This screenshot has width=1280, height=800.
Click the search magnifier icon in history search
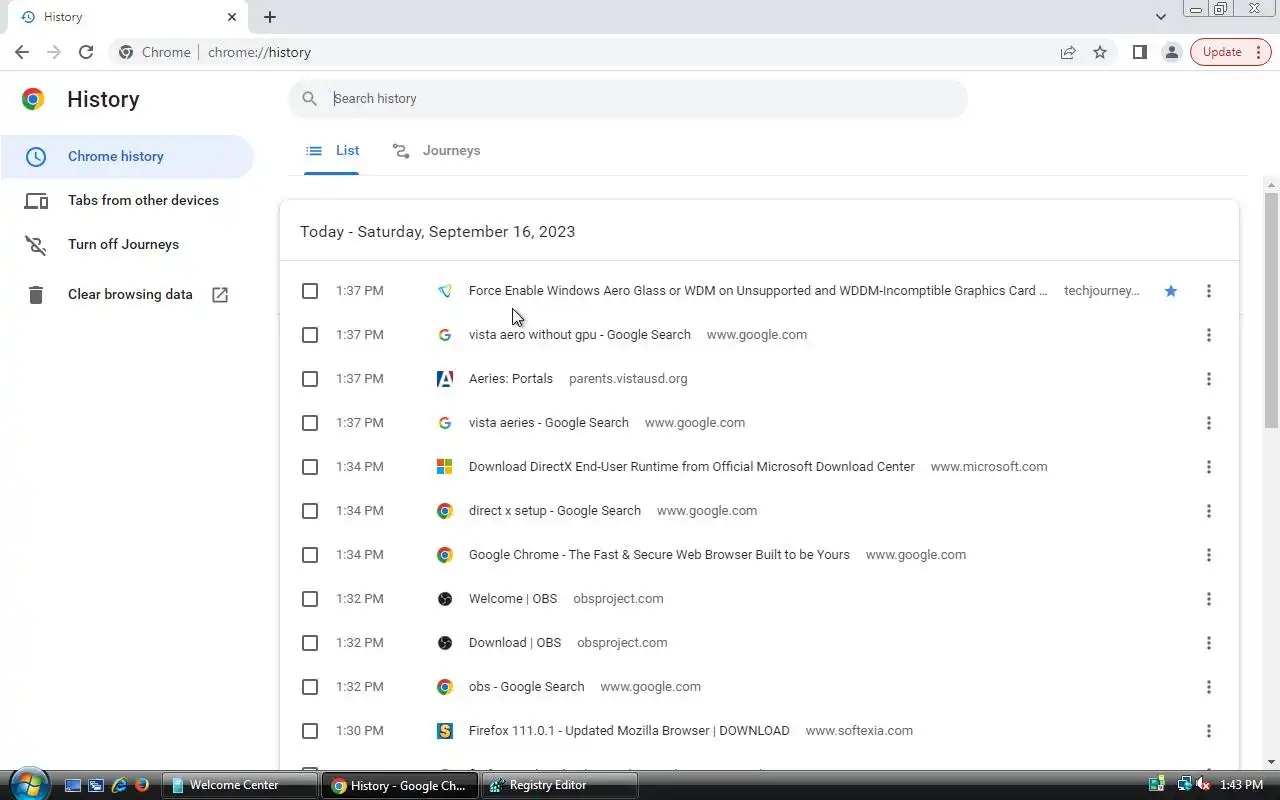point(310,98)
